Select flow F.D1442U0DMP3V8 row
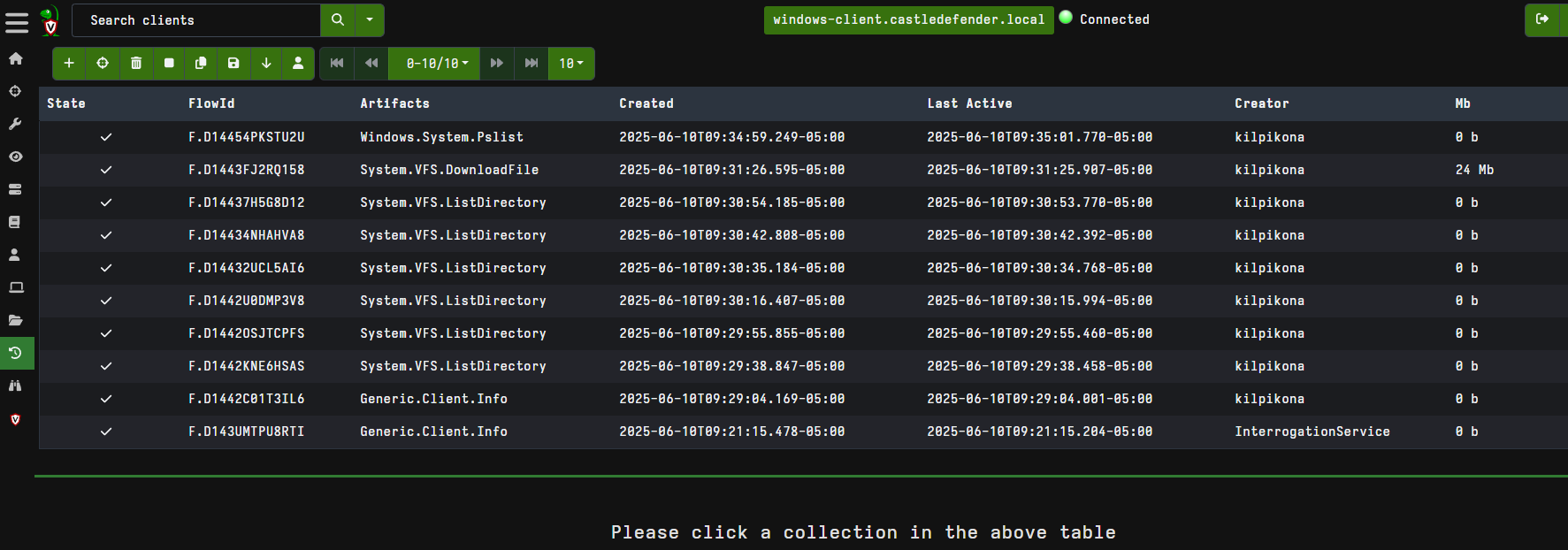Screen dimensions: 1568x550 [x=803, y=301]
